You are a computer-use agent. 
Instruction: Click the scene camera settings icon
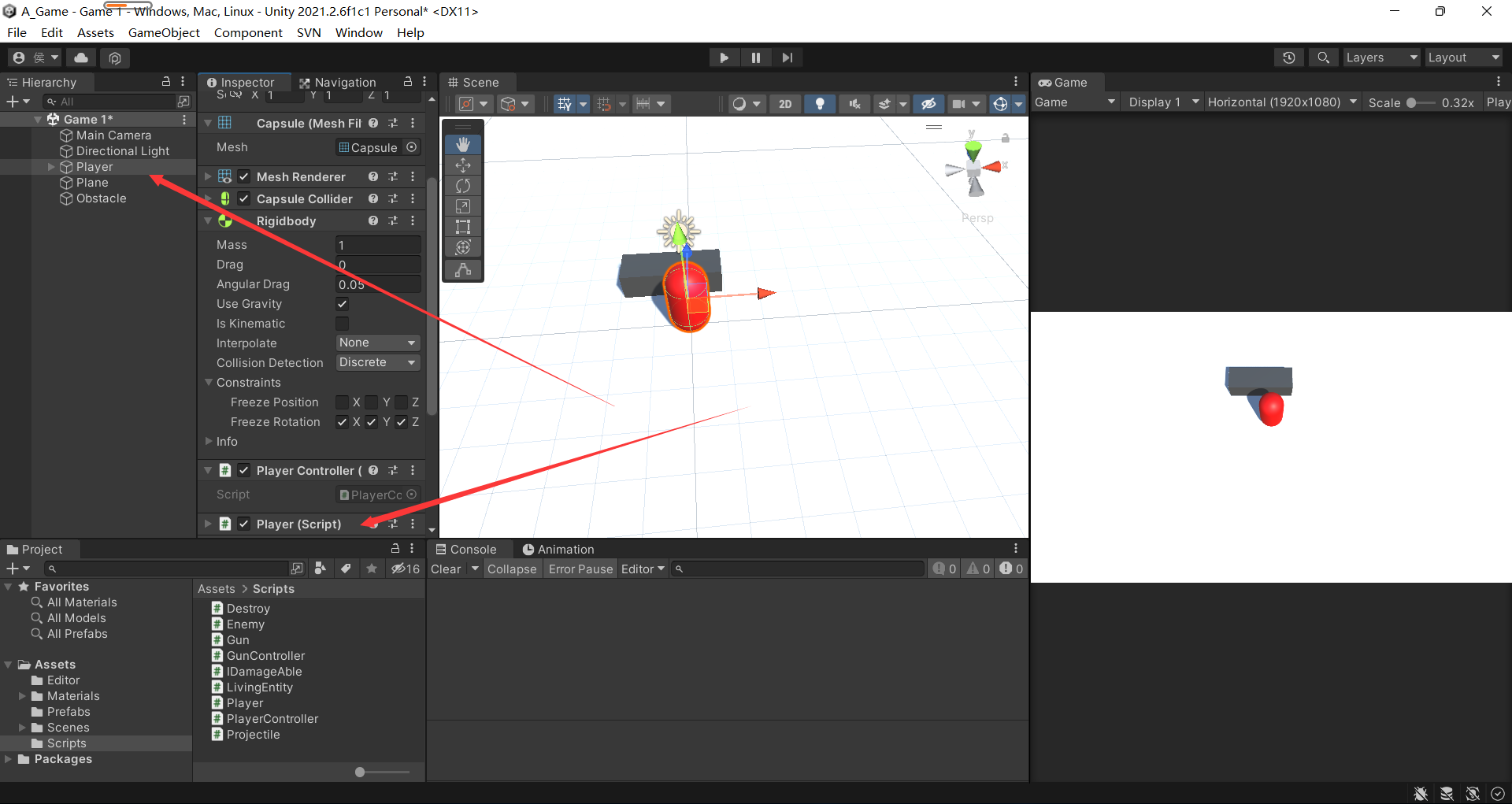pyautogui.click(x=958, y=103)
